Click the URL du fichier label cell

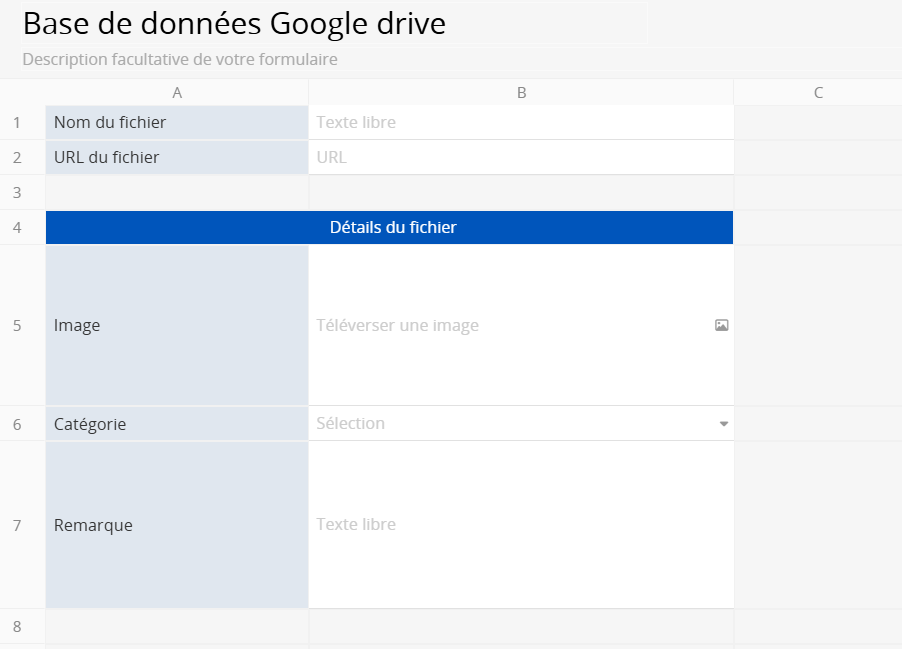[x=176, y=157]
